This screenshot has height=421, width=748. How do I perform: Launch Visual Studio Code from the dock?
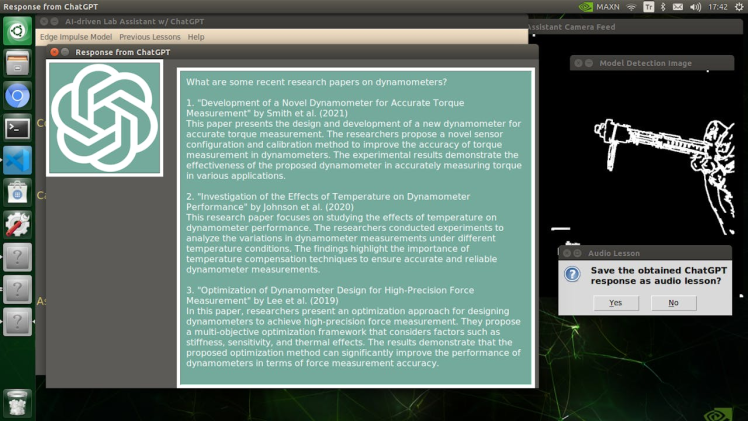pos(18,160)
